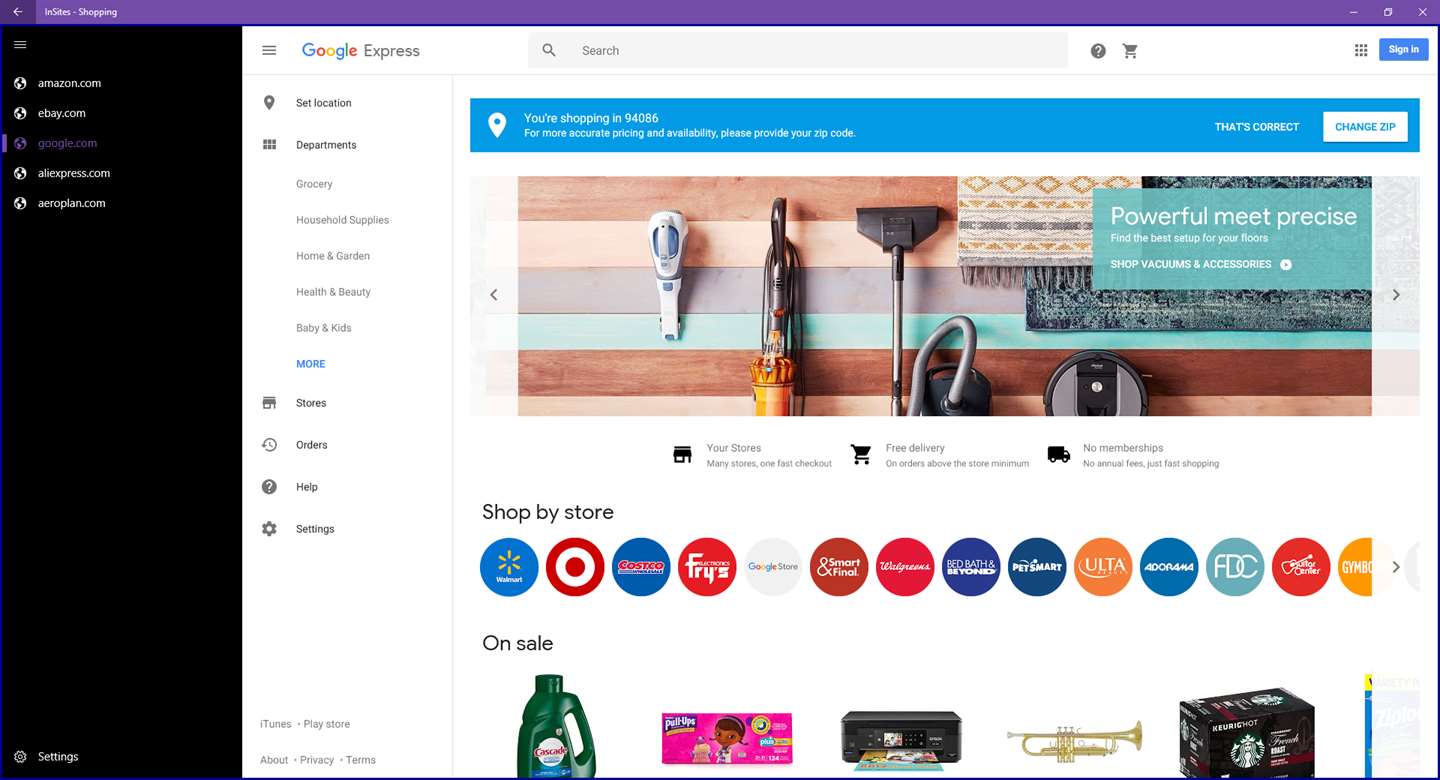Select the Target store icon
Screen dimensions: 1440x780
[x=575, y=567]
